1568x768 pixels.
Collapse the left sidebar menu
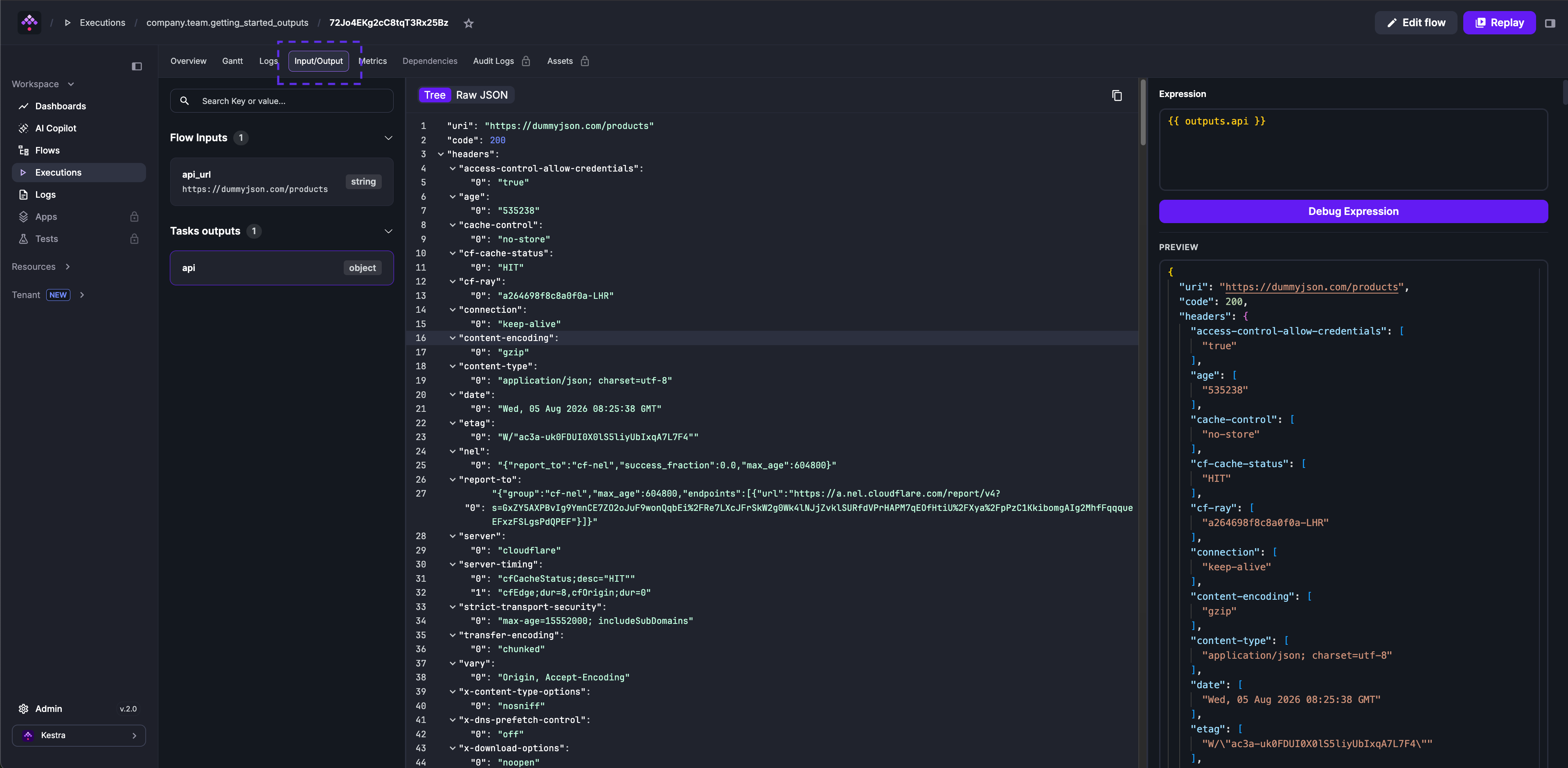click(137, 66)
